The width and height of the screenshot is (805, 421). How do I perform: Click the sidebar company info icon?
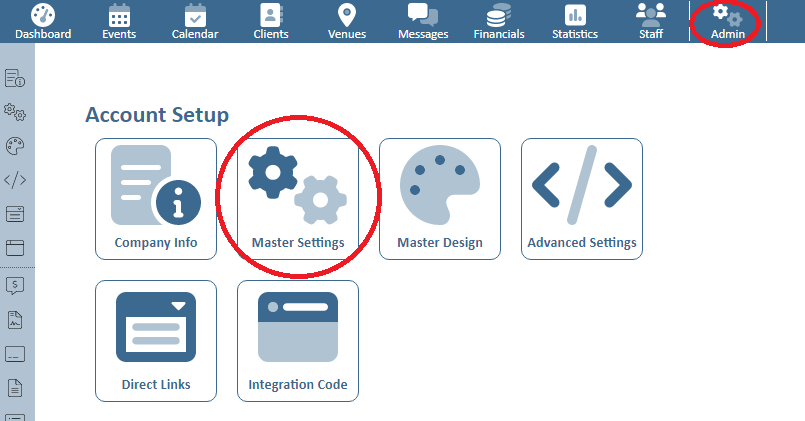point(15,78)
